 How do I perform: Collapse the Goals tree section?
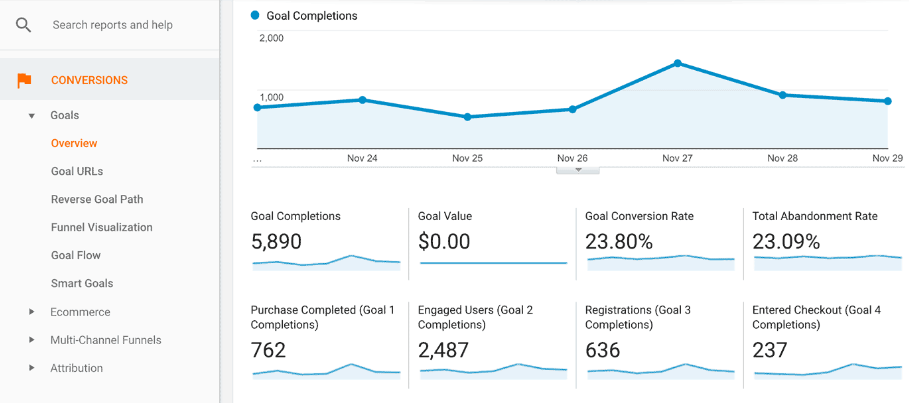point(32,116)
